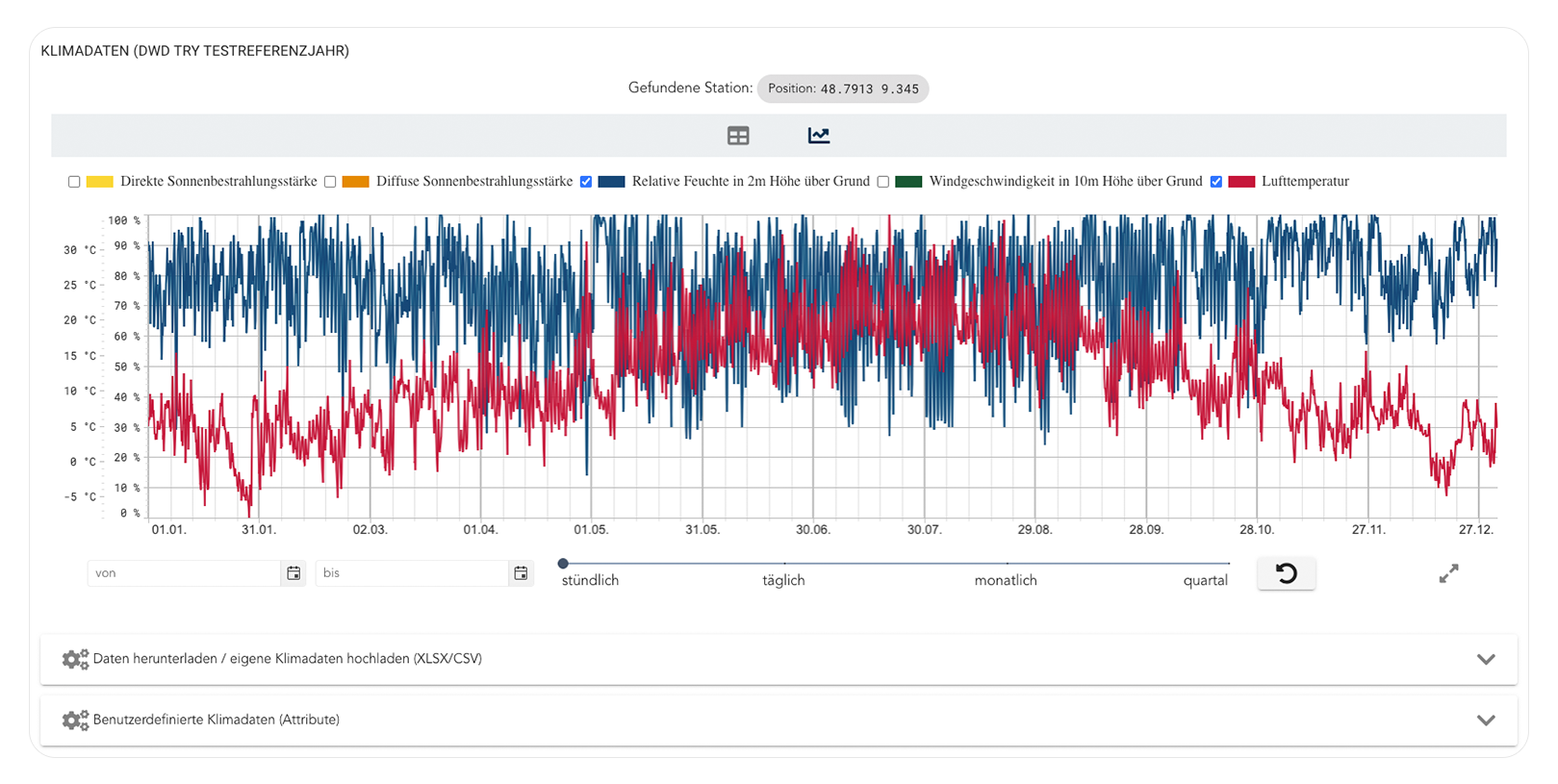Select the 'täglich' resolution label

click(783, 580)
